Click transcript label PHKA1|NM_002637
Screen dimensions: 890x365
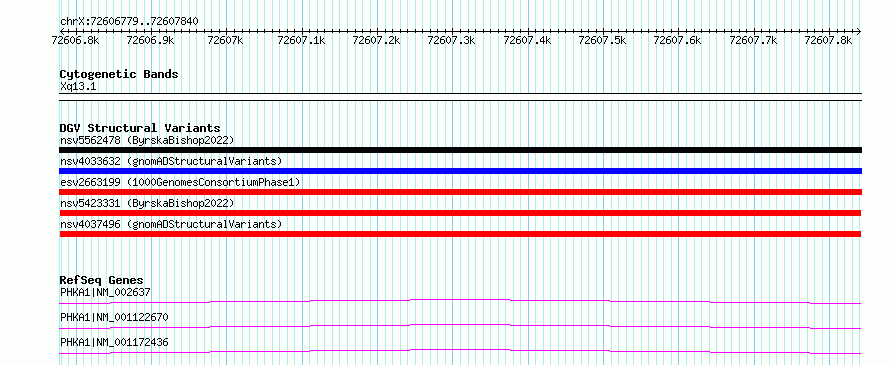(106, 292)
